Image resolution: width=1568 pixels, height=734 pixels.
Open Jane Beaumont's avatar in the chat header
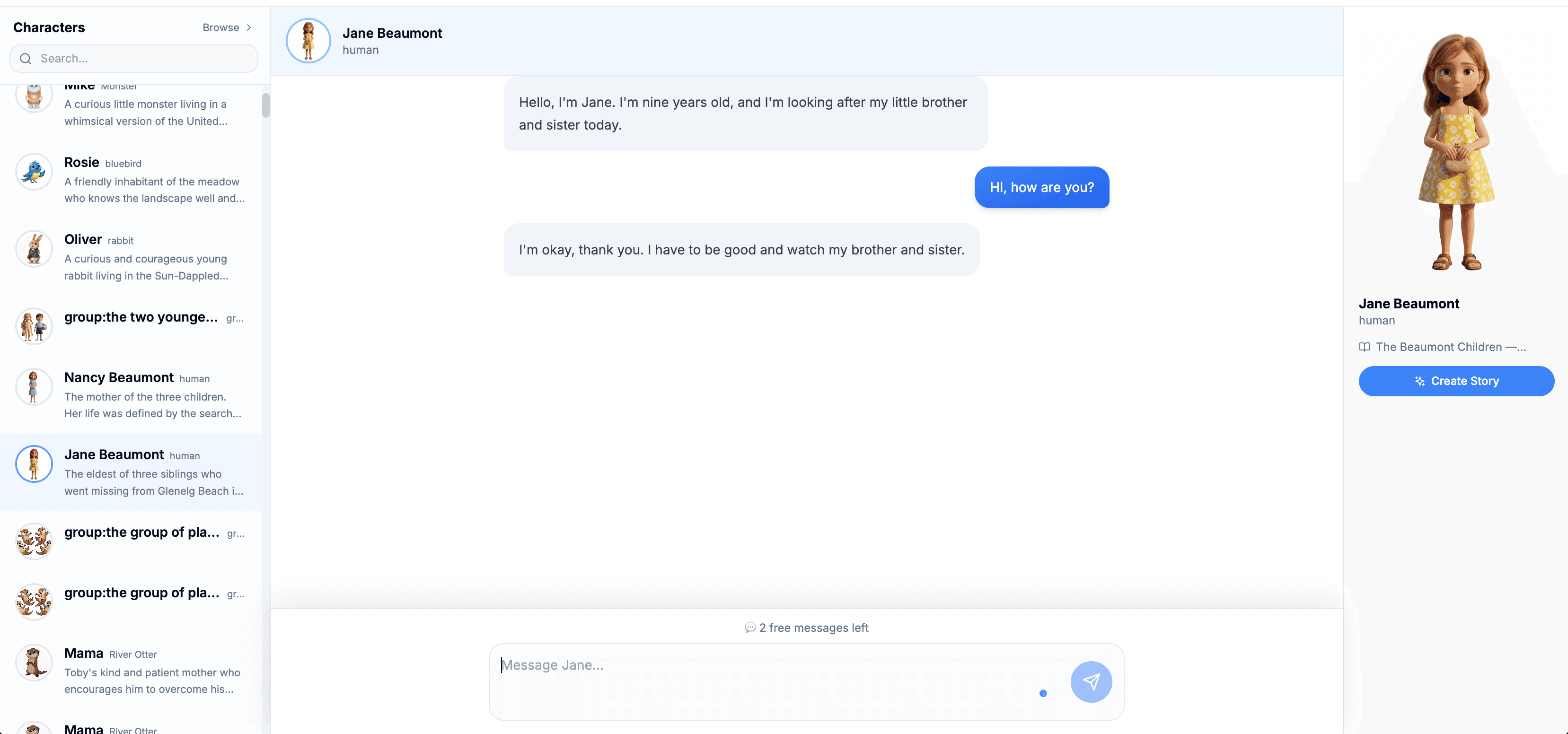[x=308, y=41]
